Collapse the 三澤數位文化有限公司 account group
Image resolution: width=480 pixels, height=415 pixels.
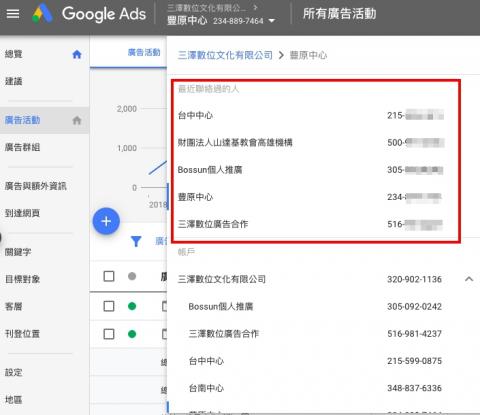(469, 279)
